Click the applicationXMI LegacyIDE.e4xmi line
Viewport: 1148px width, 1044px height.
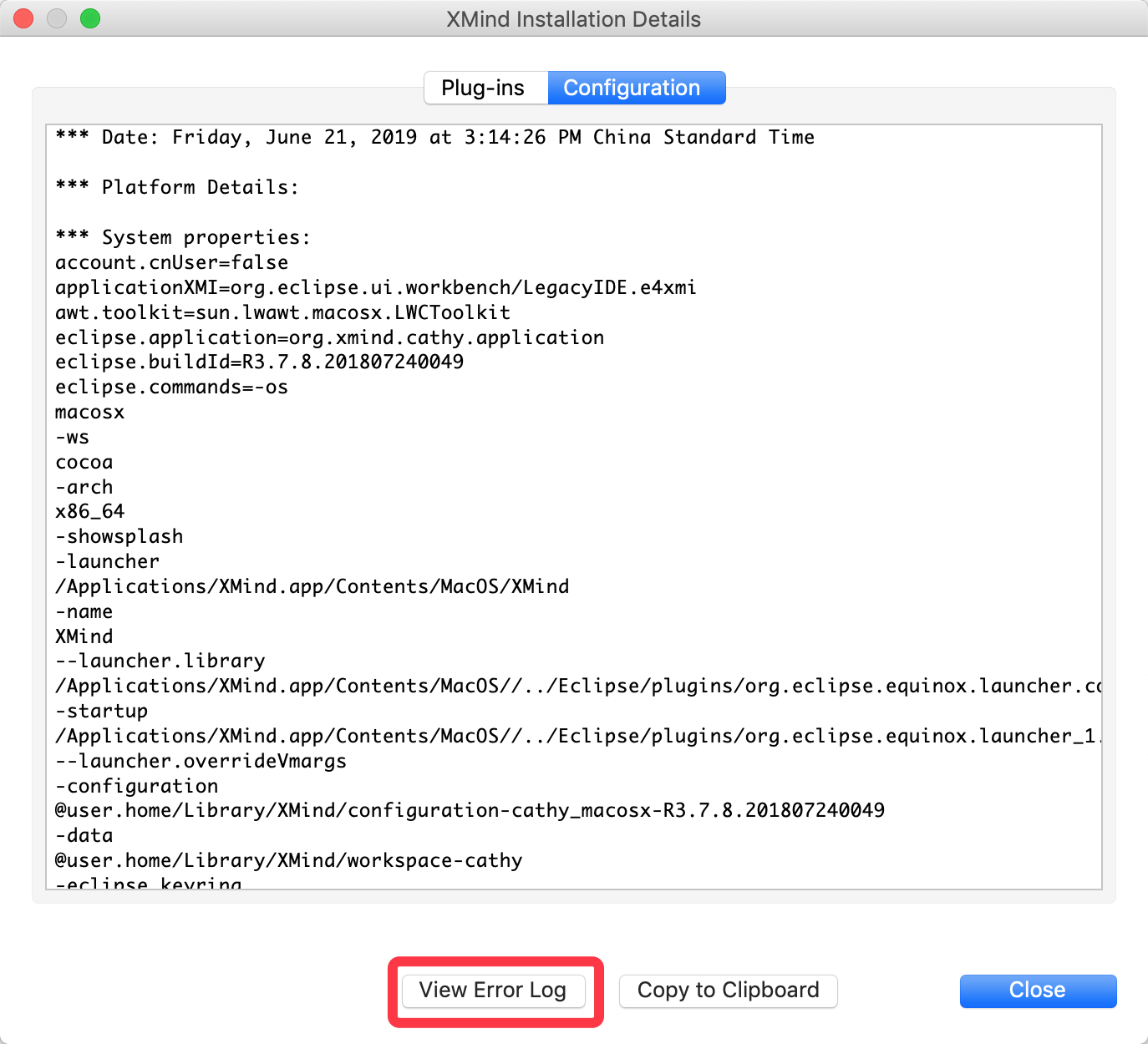376,287
